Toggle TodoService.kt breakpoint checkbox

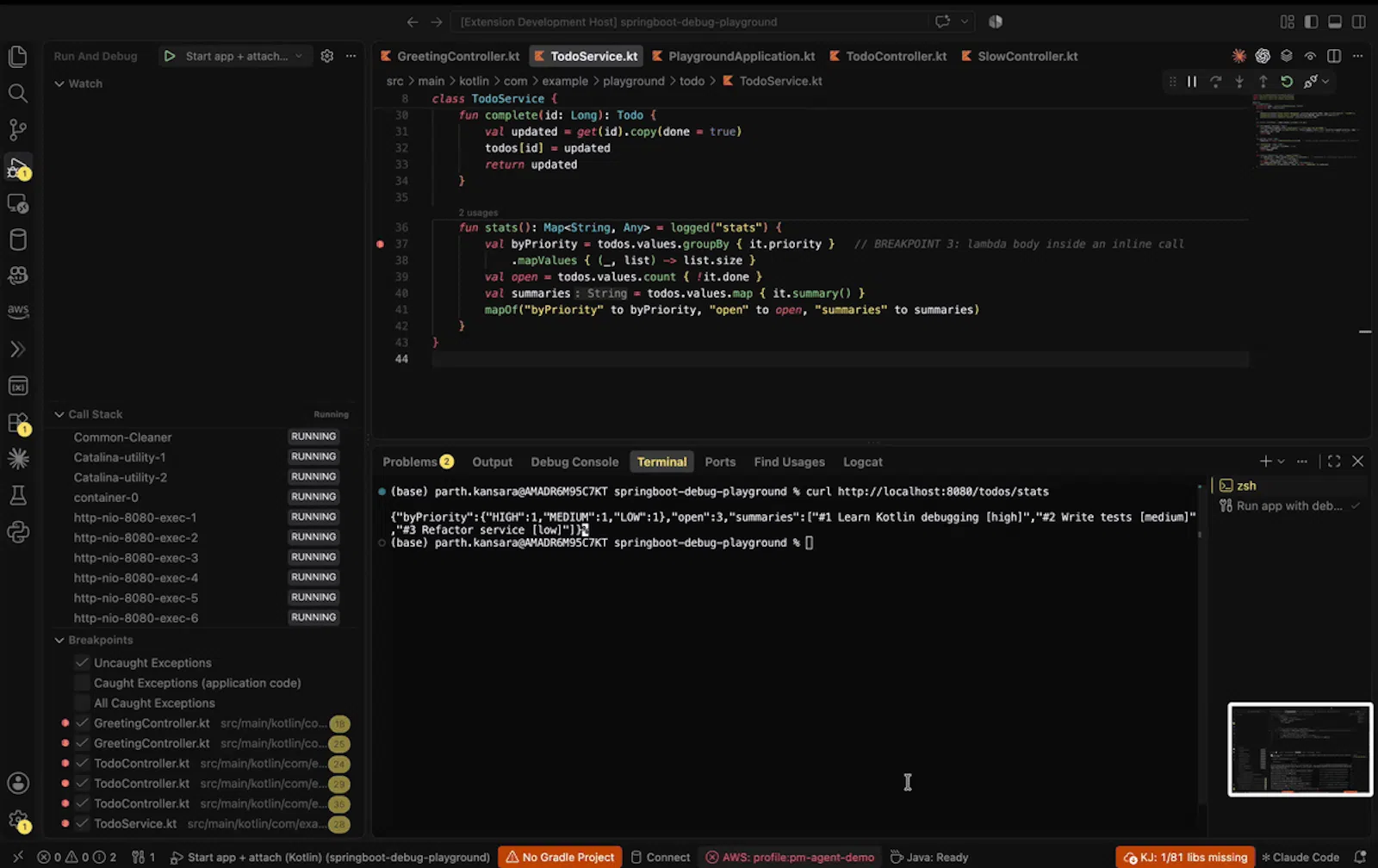(x=82, y=823)
